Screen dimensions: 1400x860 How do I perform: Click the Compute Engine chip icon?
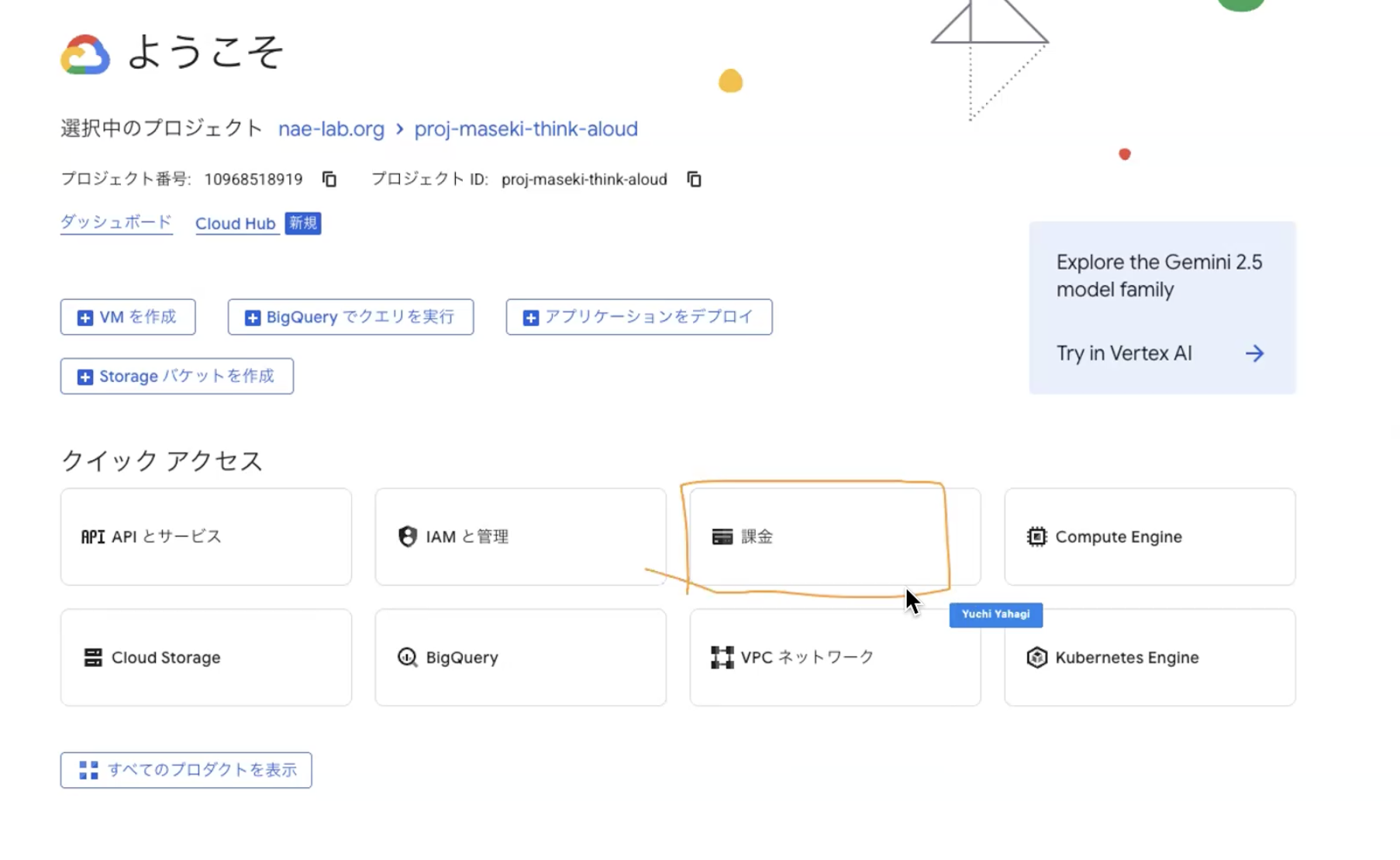point(1036,537)
